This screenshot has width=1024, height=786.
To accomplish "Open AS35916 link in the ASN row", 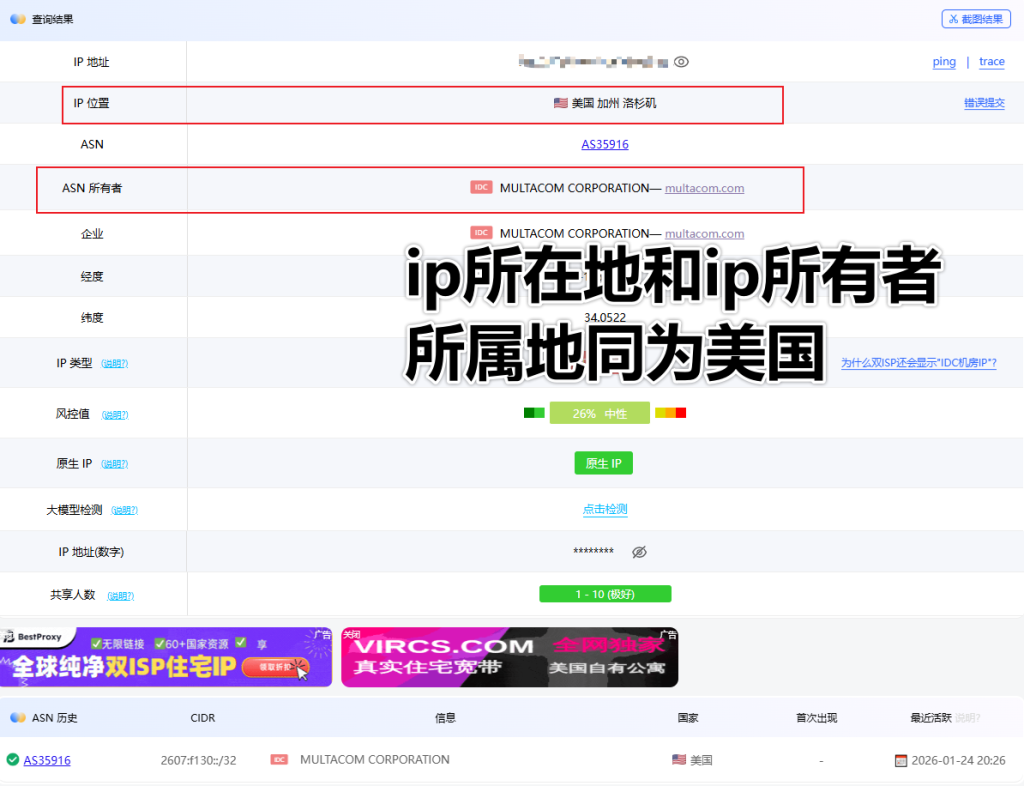I will click(x=605, y=145).
